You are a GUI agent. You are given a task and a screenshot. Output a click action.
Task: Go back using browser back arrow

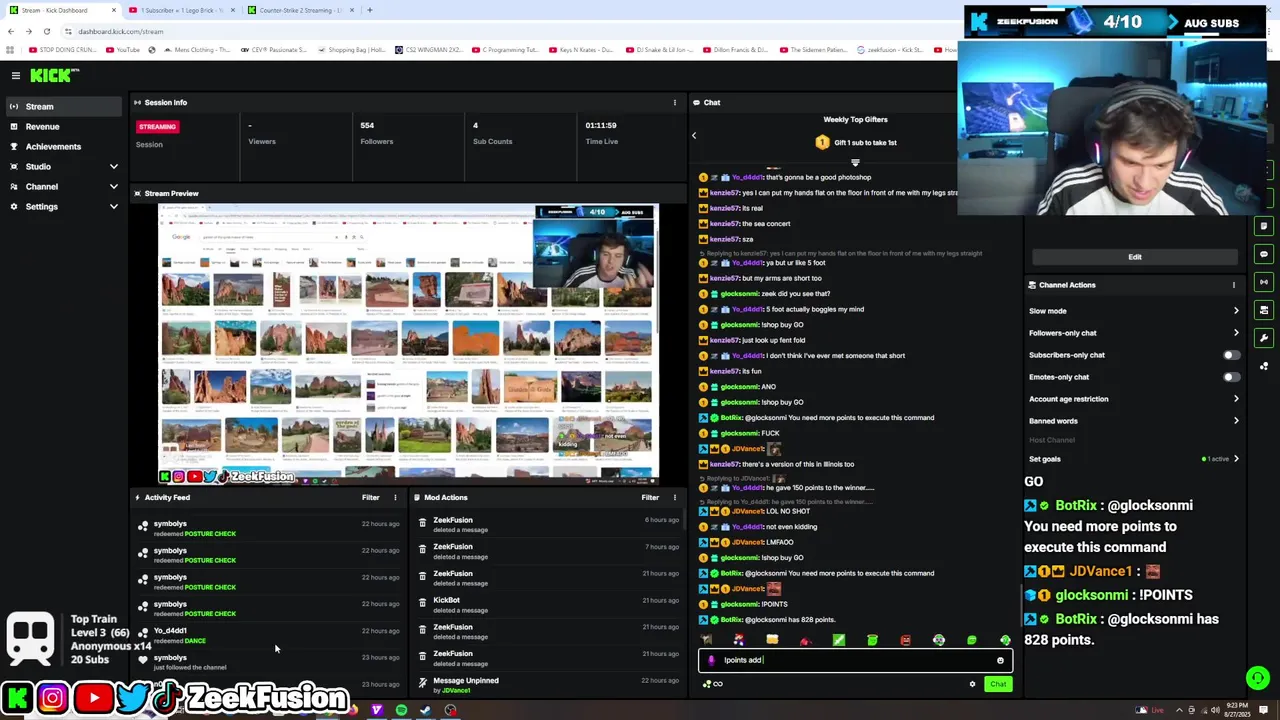pos(11,31)
